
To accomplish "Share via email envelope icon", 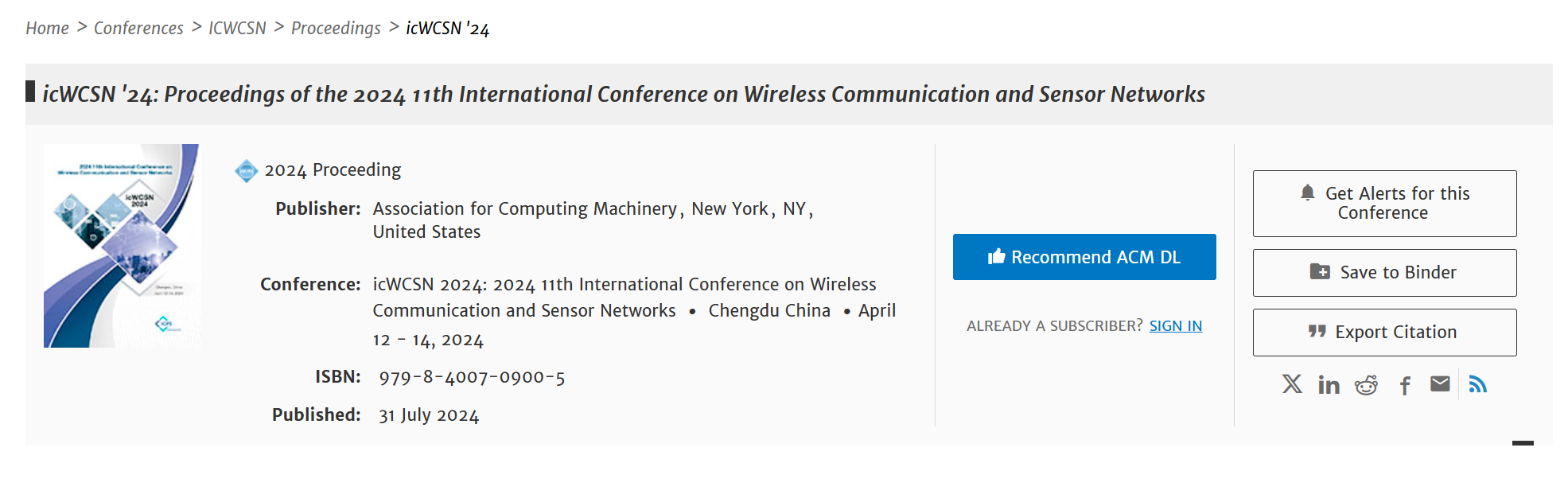I will pos(1440,384).
